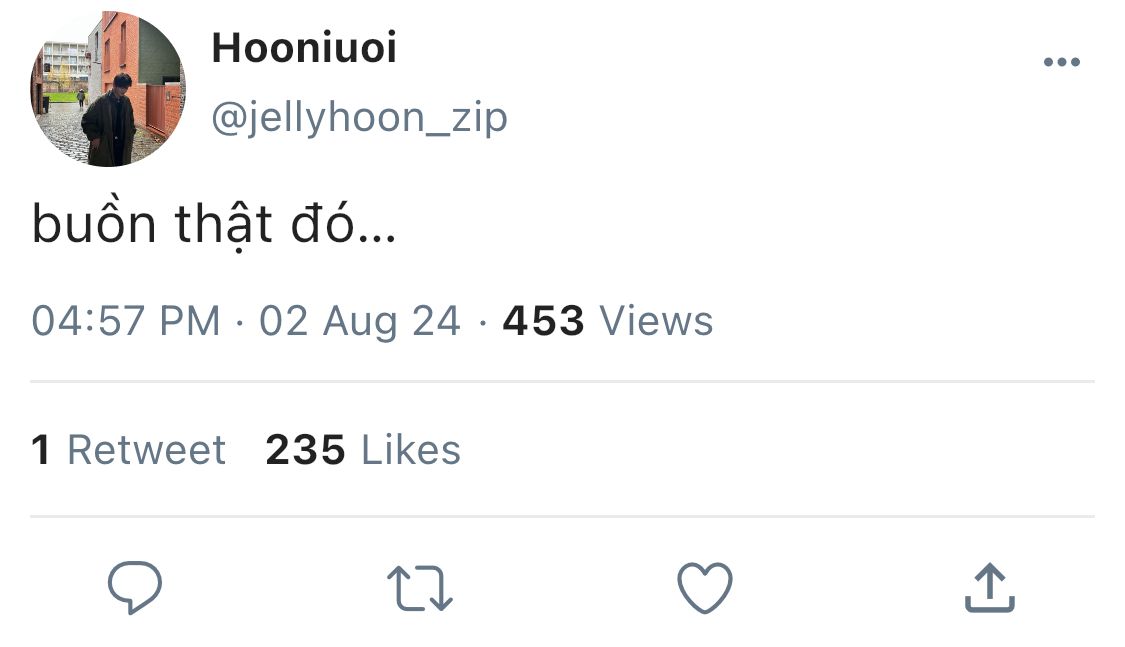The image size is (1125, 647).
Task: Click the 04:57 PM timestamp
Action: 126,321
